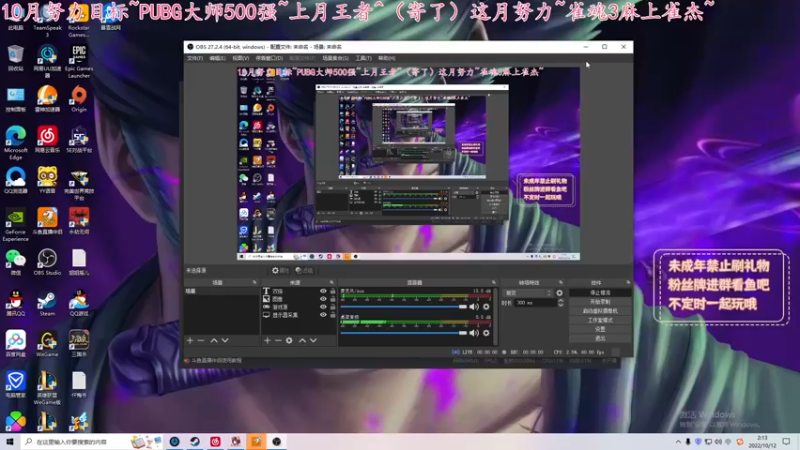Toggle lock on 显示器采集 source
The height and width of the screenshot is (450, 800).
pyautogui.click(x=333, y=315)
